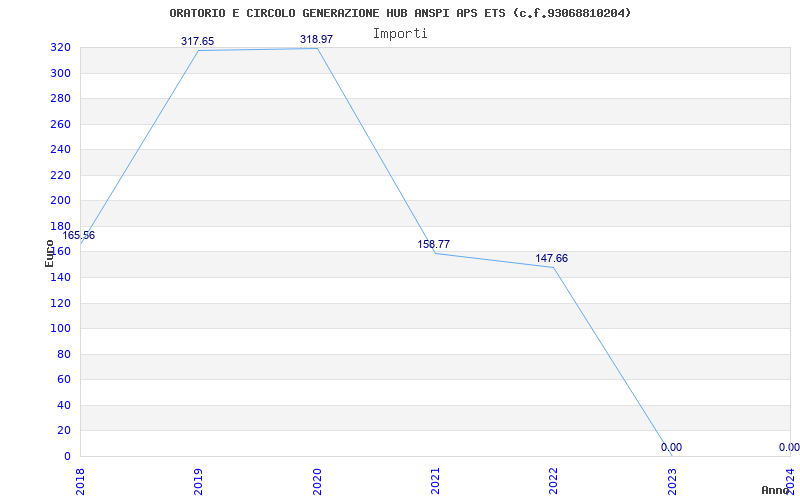Click the 320 y-axis tick label

tap(60, 47)
